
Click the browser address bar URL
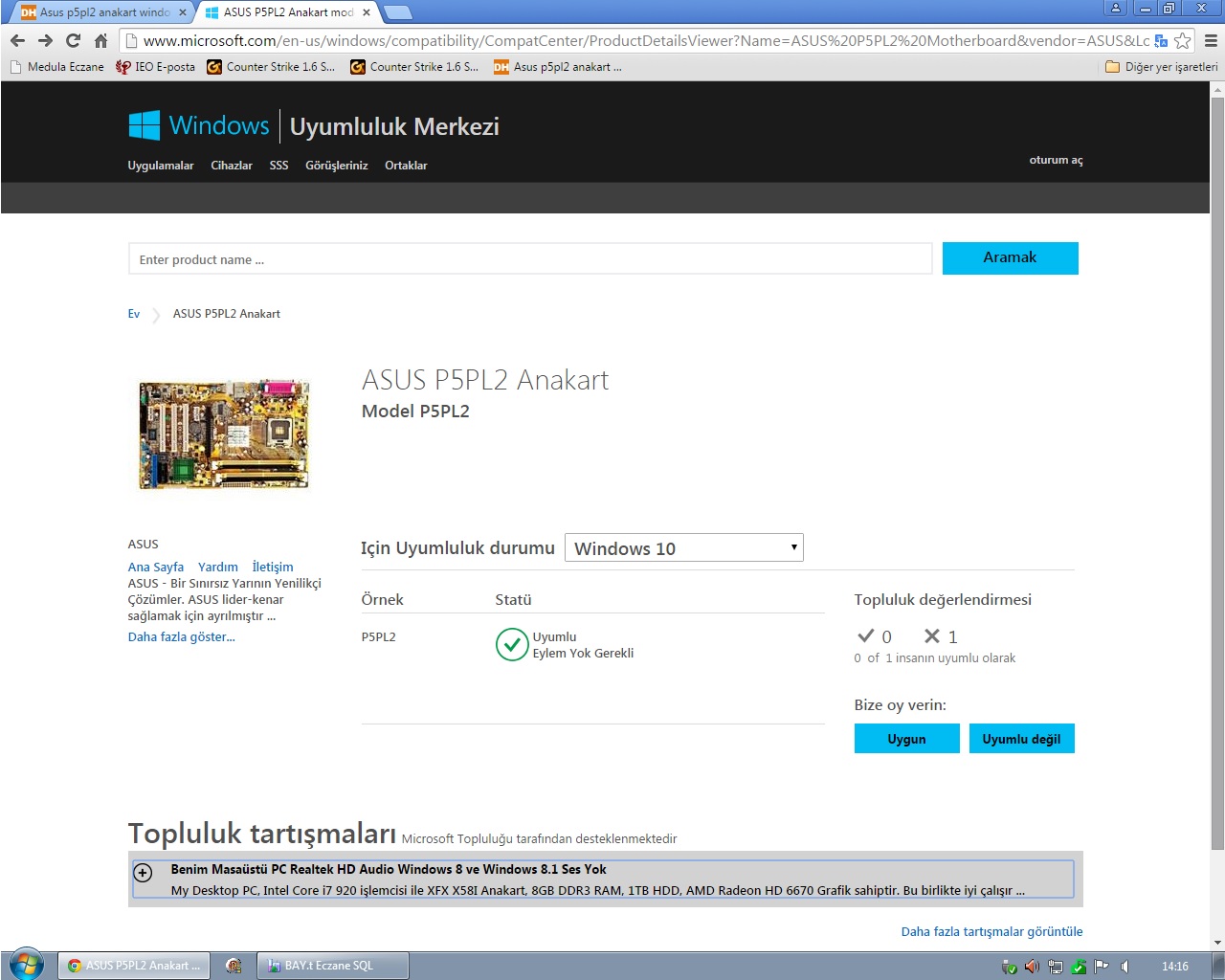click(646, 40)
